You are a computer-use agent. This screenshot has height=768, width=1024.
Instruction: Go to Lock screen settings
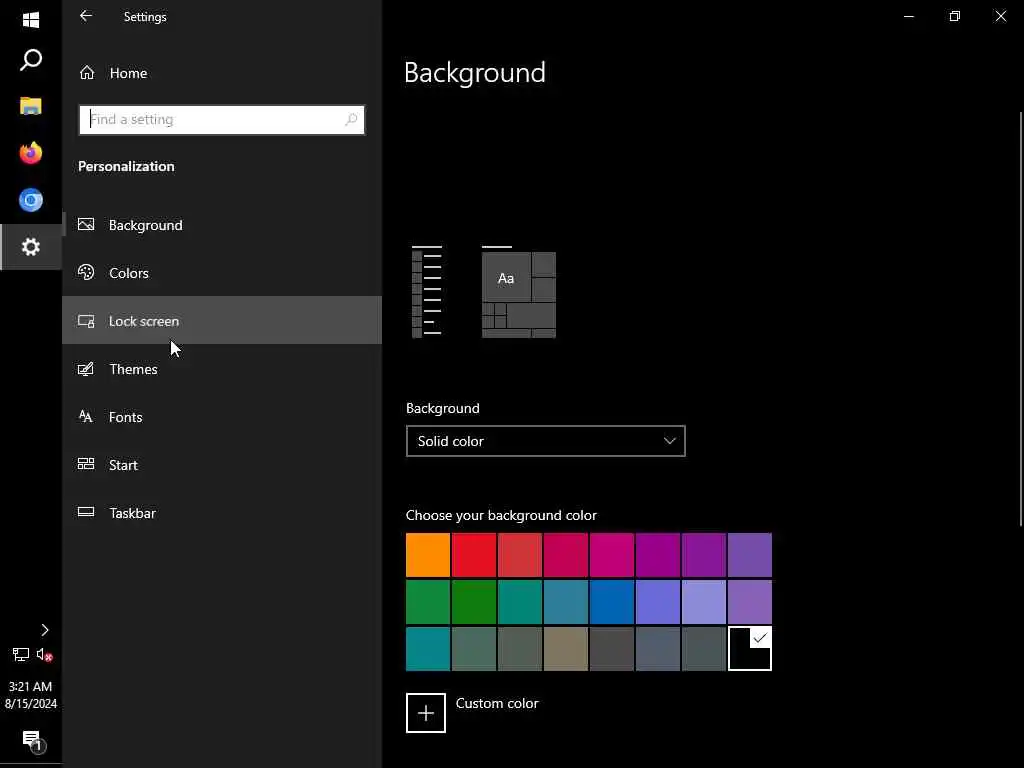coord(144,321)
